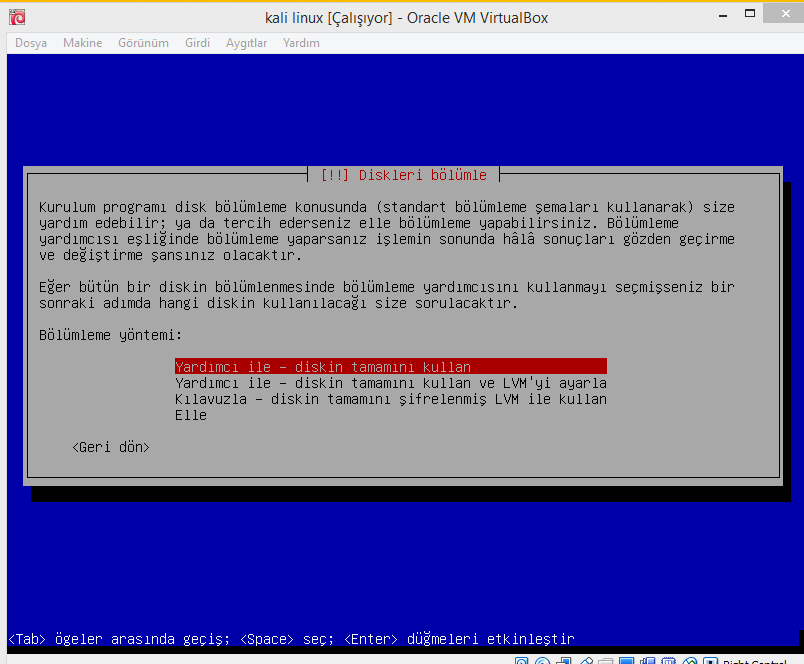Open the Girdi menu

pos(197,43)
